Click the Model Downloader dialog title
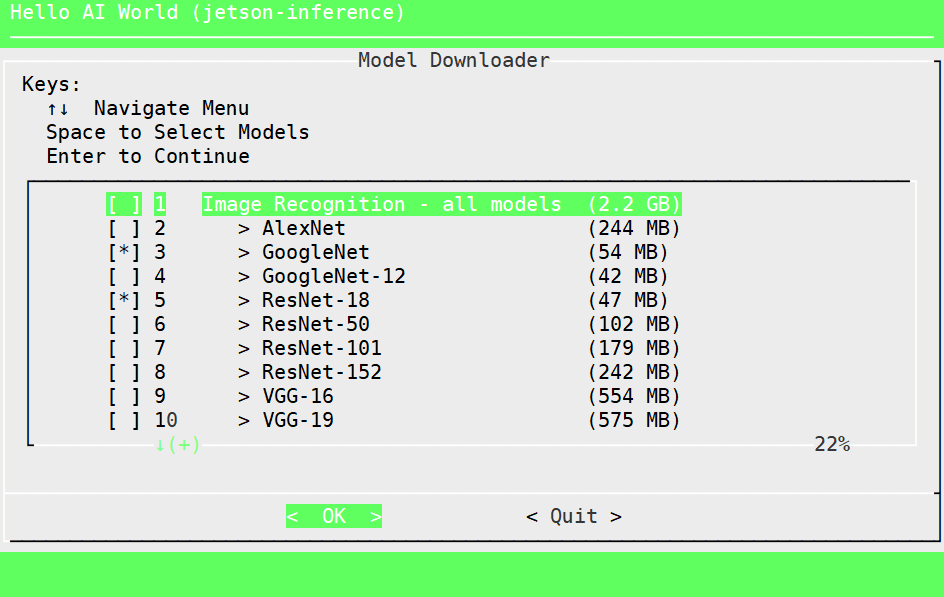The image size is (944, 597). (454, 60)
